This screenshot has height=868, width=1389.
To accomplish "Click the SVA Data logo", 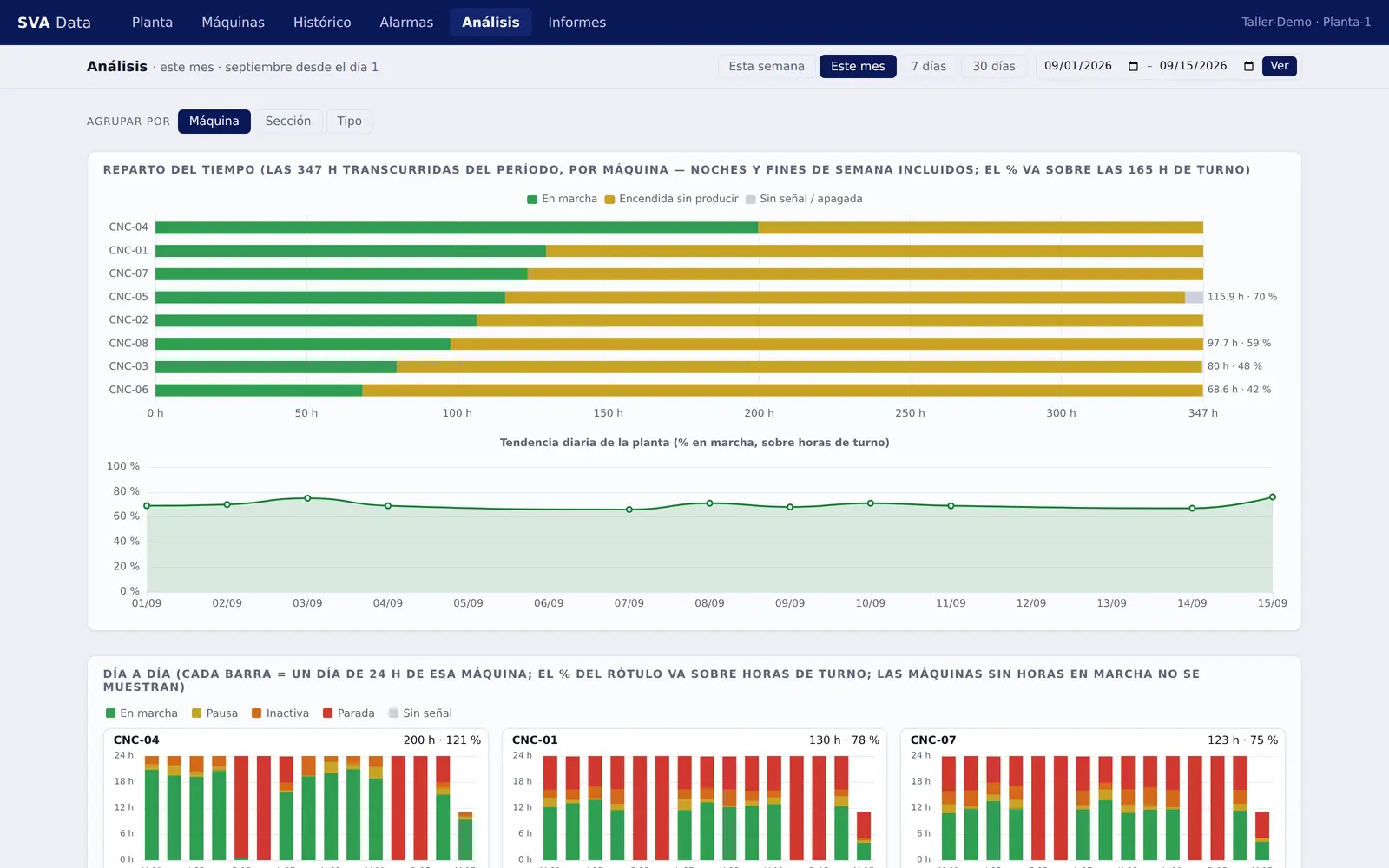I will (x=54, y=23).
